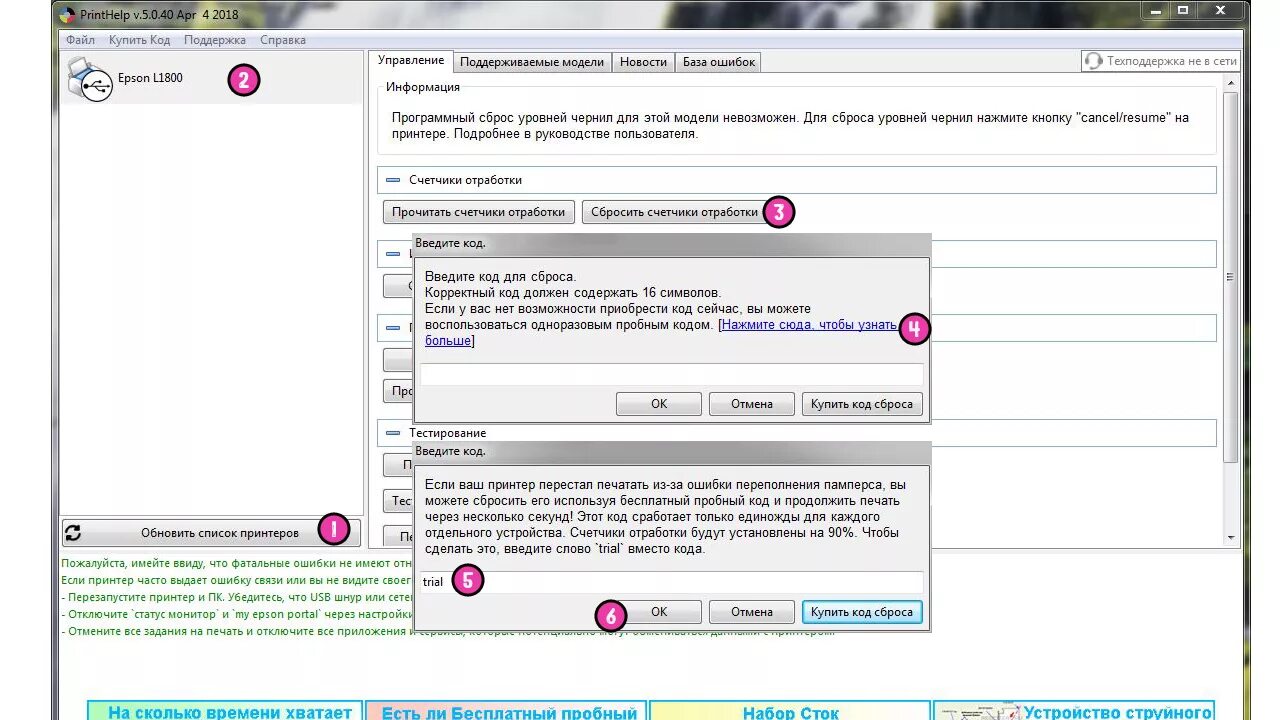
Task: Open the Файл menu
Action: point(80,40)
